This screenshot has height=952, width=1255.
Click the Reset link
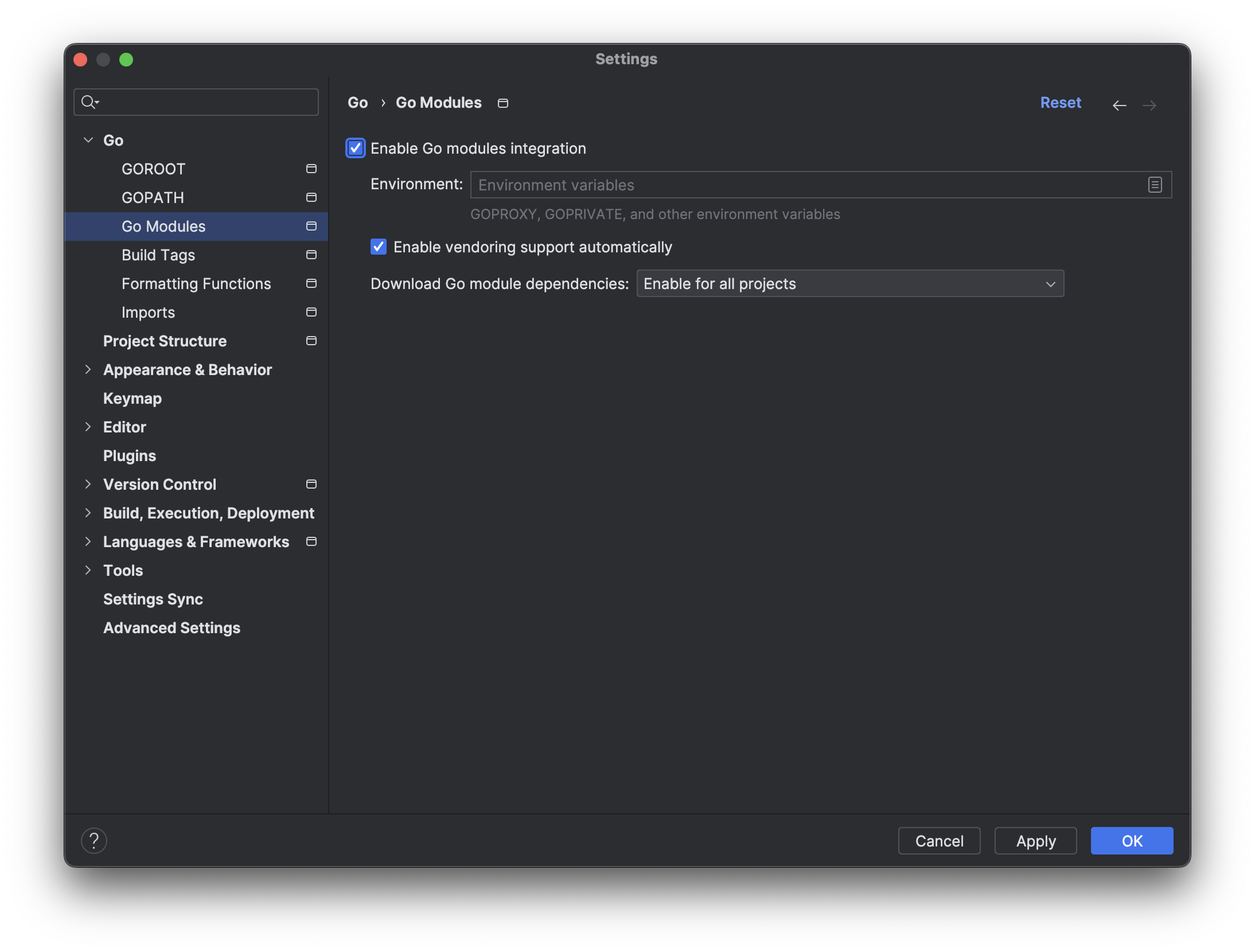tap(1060, 103)
